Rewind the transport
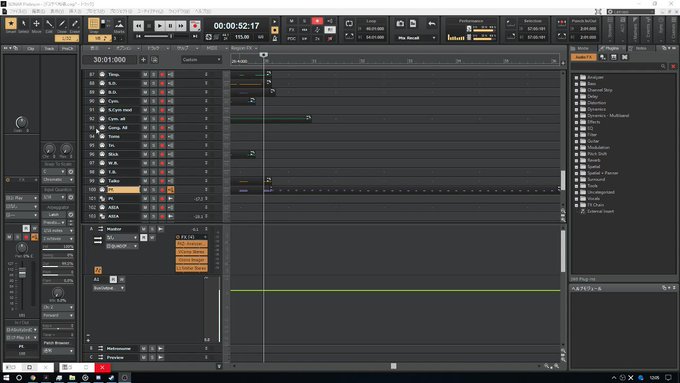The width and height of the screenshot is (680, 383). click(138, 26)
